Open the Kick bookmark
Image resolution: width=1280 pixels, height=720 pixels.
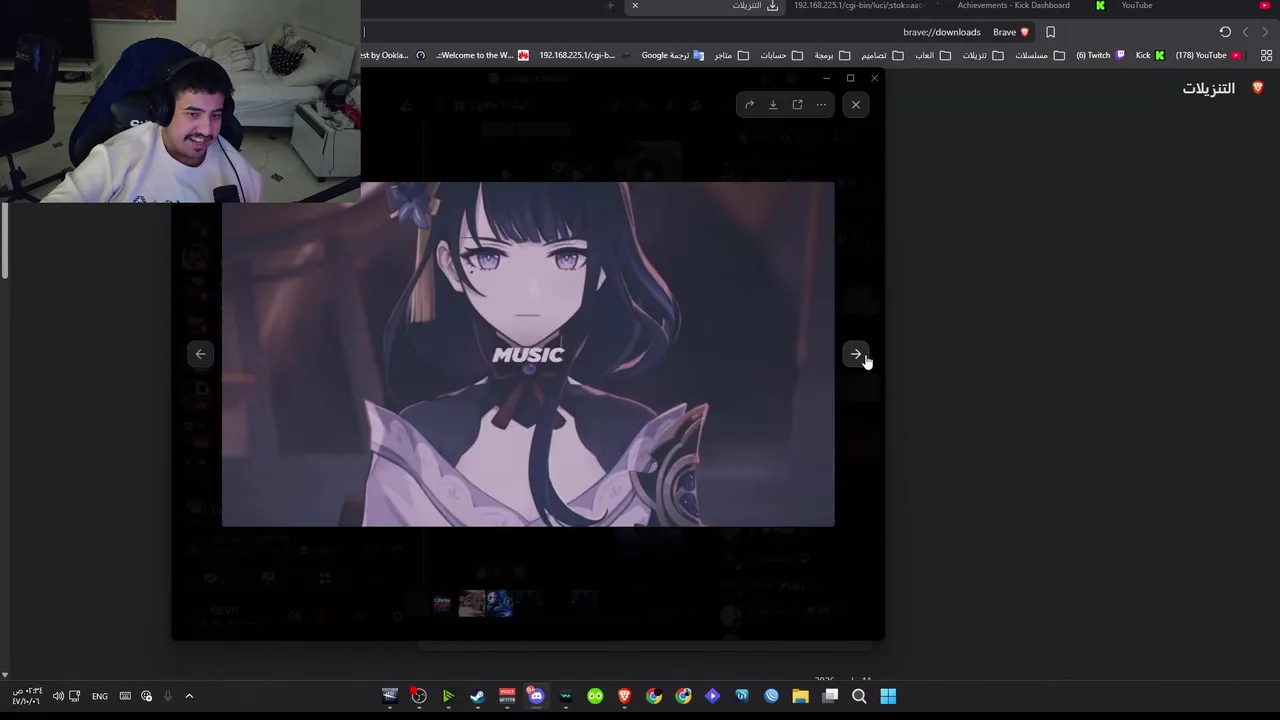[1150, 55]
